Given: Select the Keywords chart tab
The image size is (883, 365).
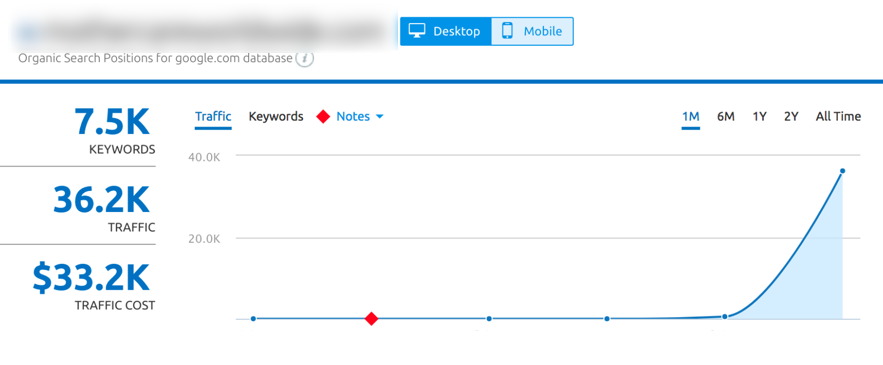Looking at the screenshot, I should [276, 117].
